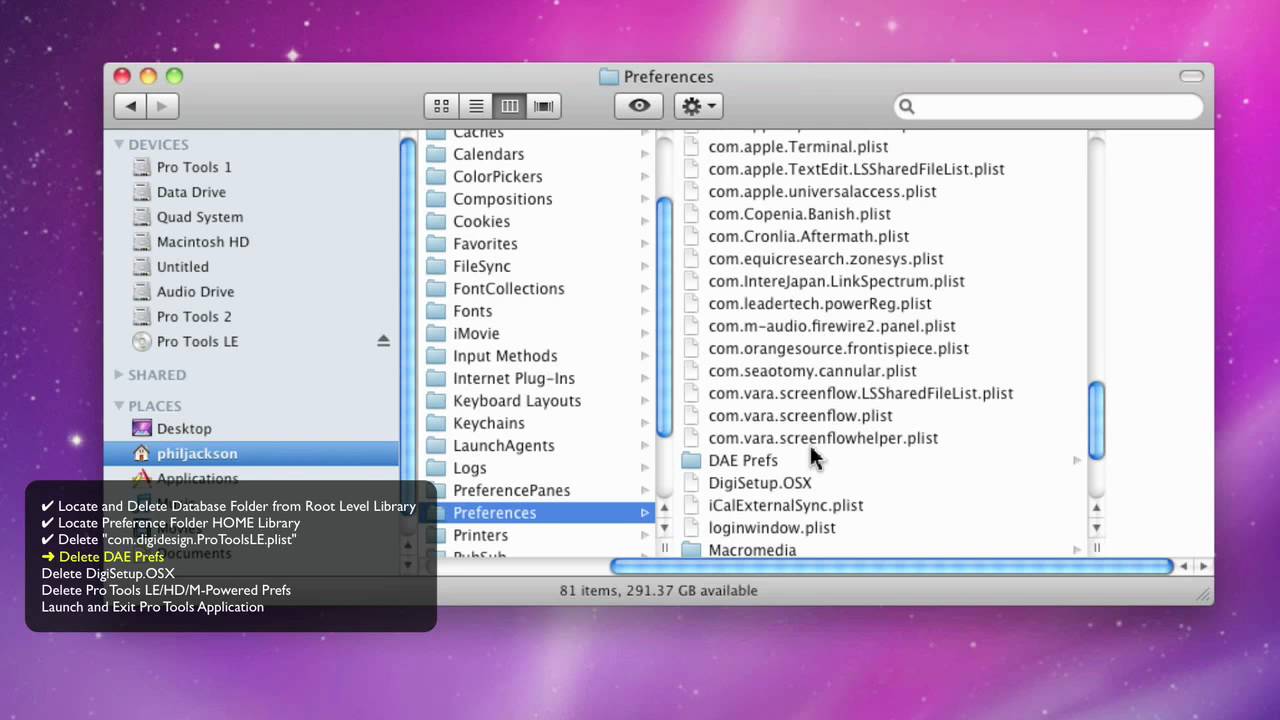The height and width of the screenshot is (720, 1280).
Task: Open the Keychains folder
Action: (488, 423)
